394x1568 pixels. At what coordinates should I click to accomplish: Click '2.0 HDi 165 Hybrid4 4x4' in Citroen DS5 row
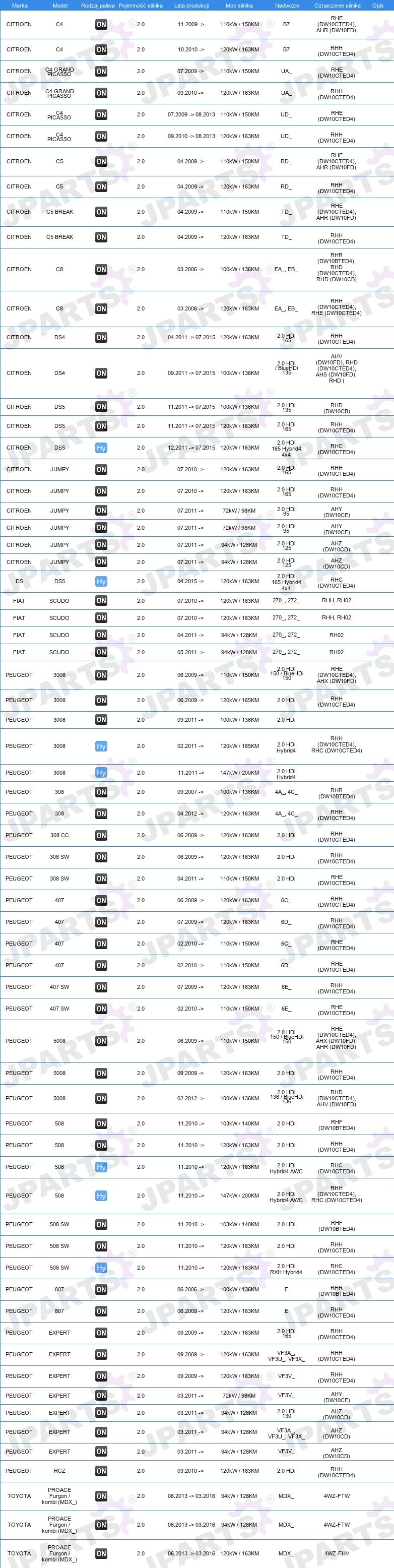[x=286, y=449]
